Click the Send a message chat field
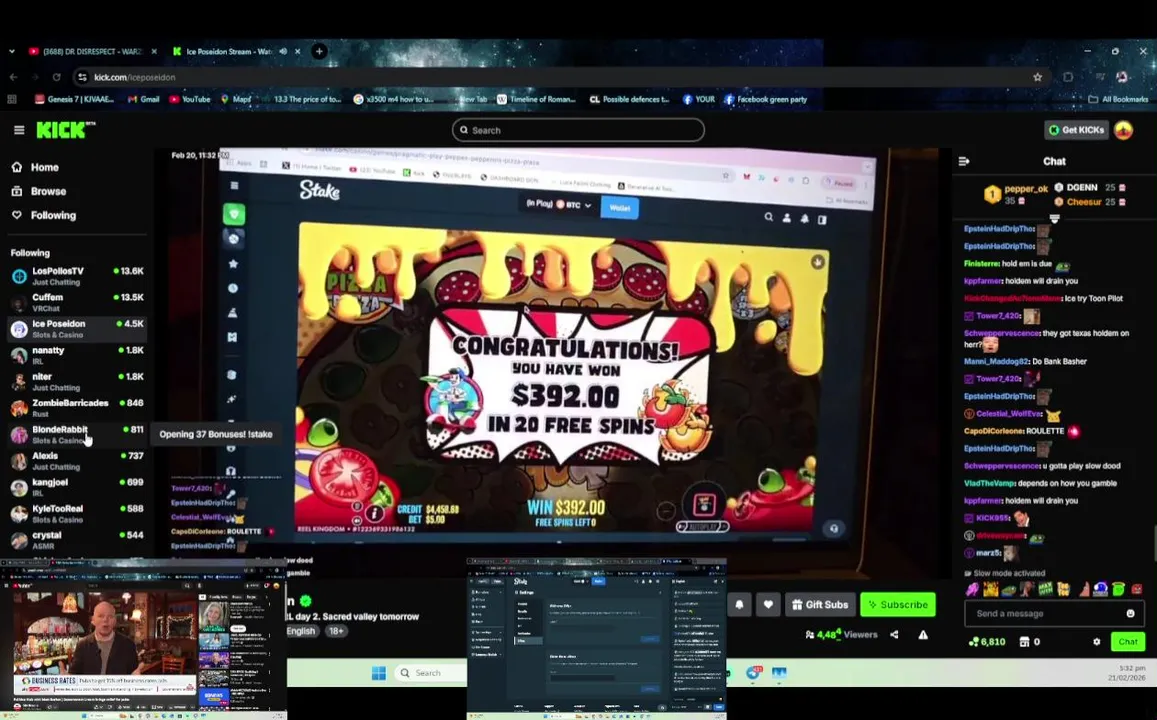This screenshot has height=720, width=1157. tap(1054, 613)
